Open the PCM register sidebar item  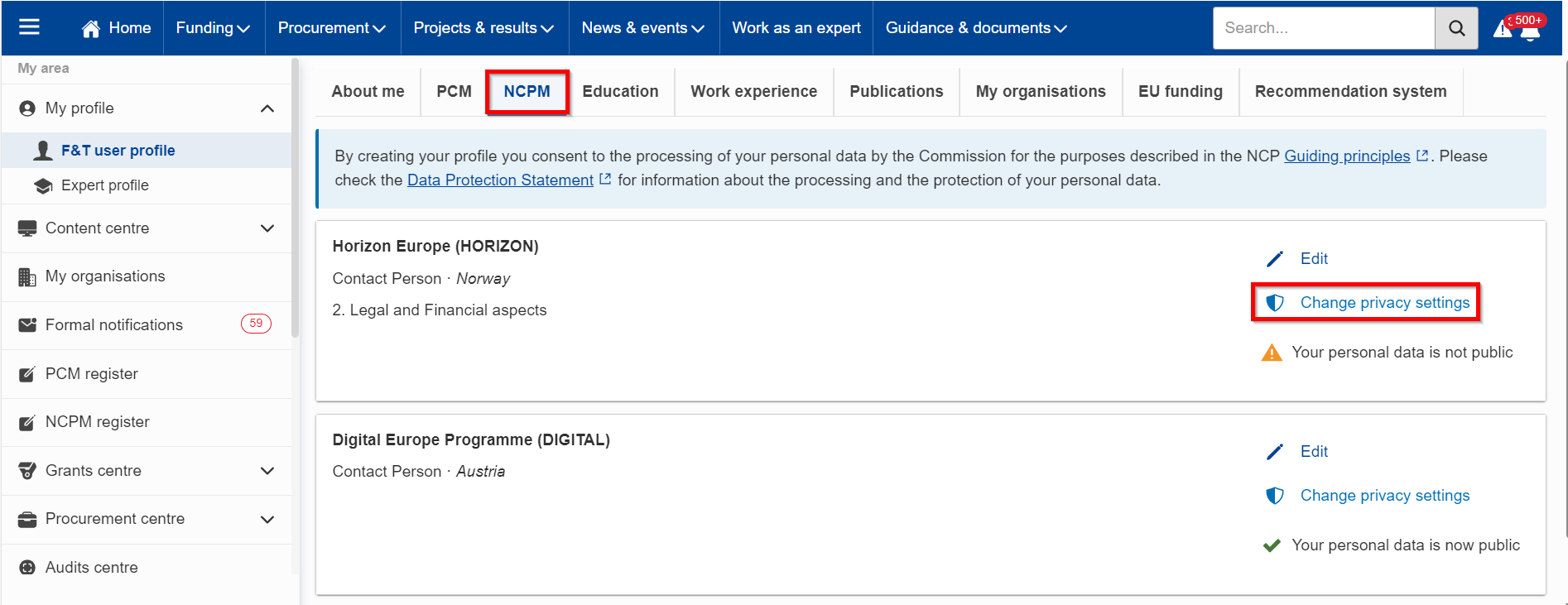click(147, 374)
